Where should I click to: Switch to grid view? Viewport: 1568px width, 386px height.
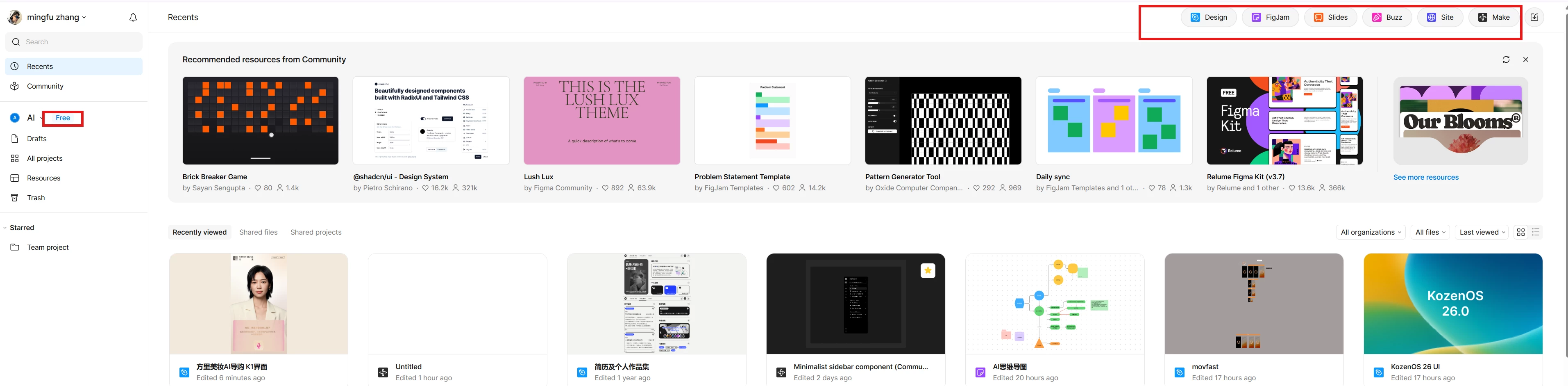click(1520, 232)
